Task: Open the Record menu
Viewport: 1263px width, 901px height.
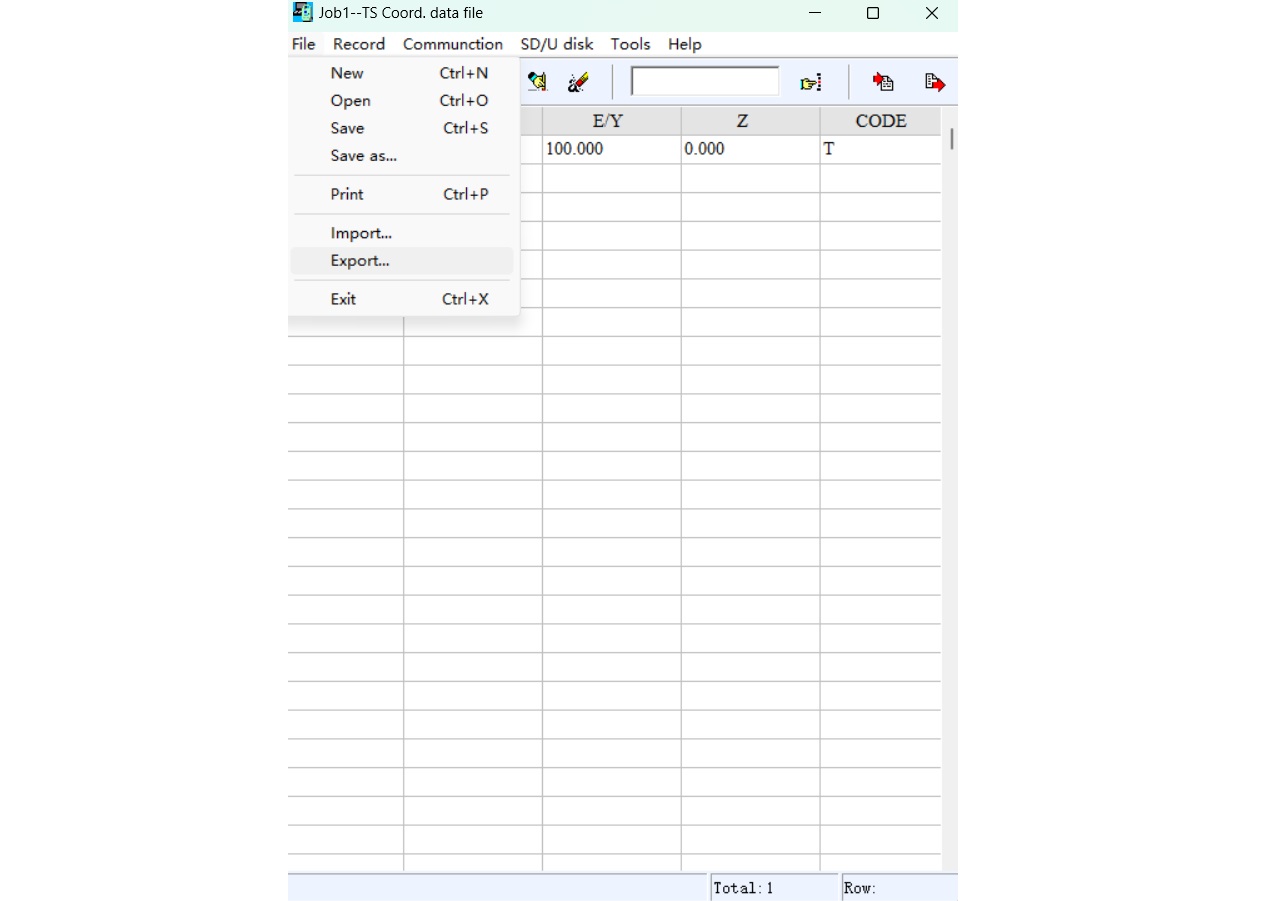Action: click(x=359, y=44)
